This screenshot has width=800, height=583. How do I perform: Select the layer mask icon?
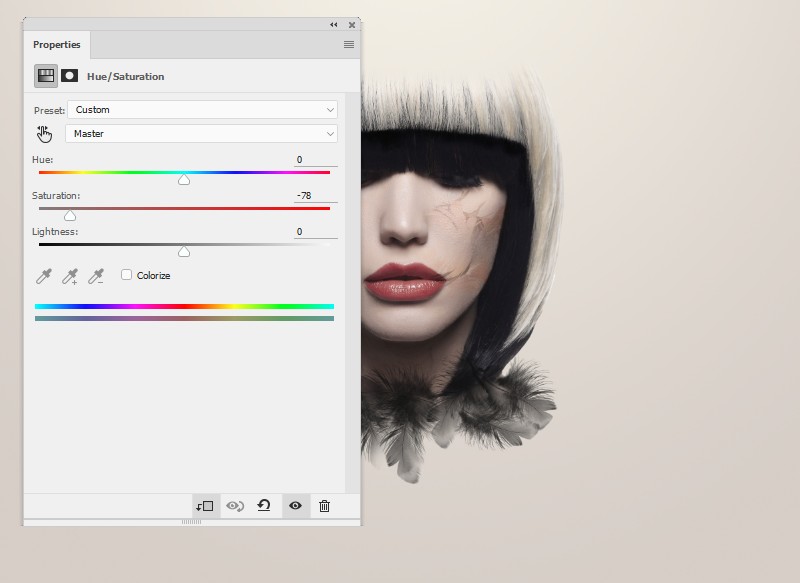[70, 76]
